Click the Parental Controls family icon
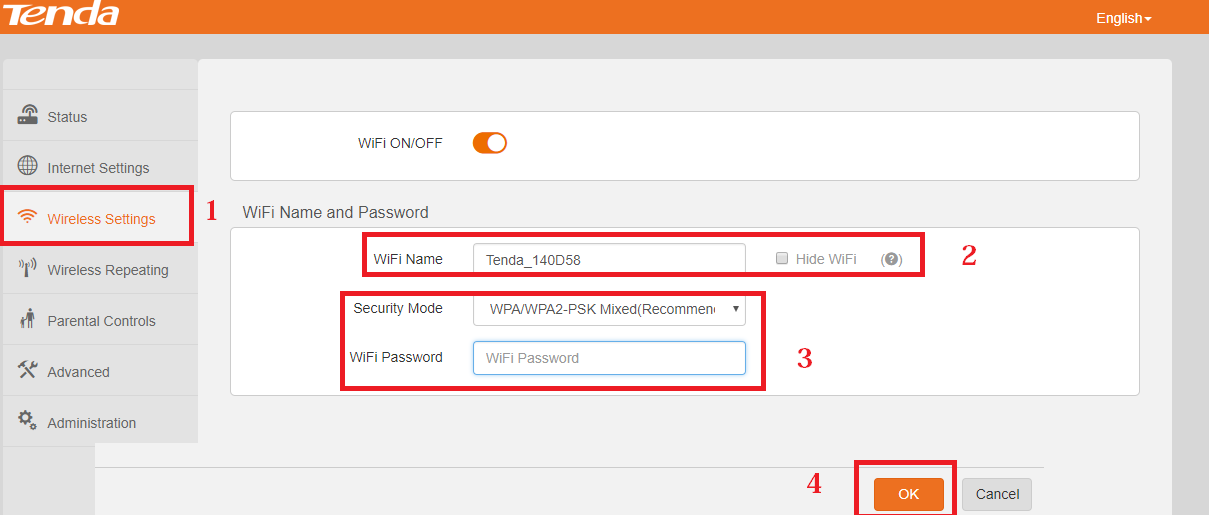 coord(28,319)
